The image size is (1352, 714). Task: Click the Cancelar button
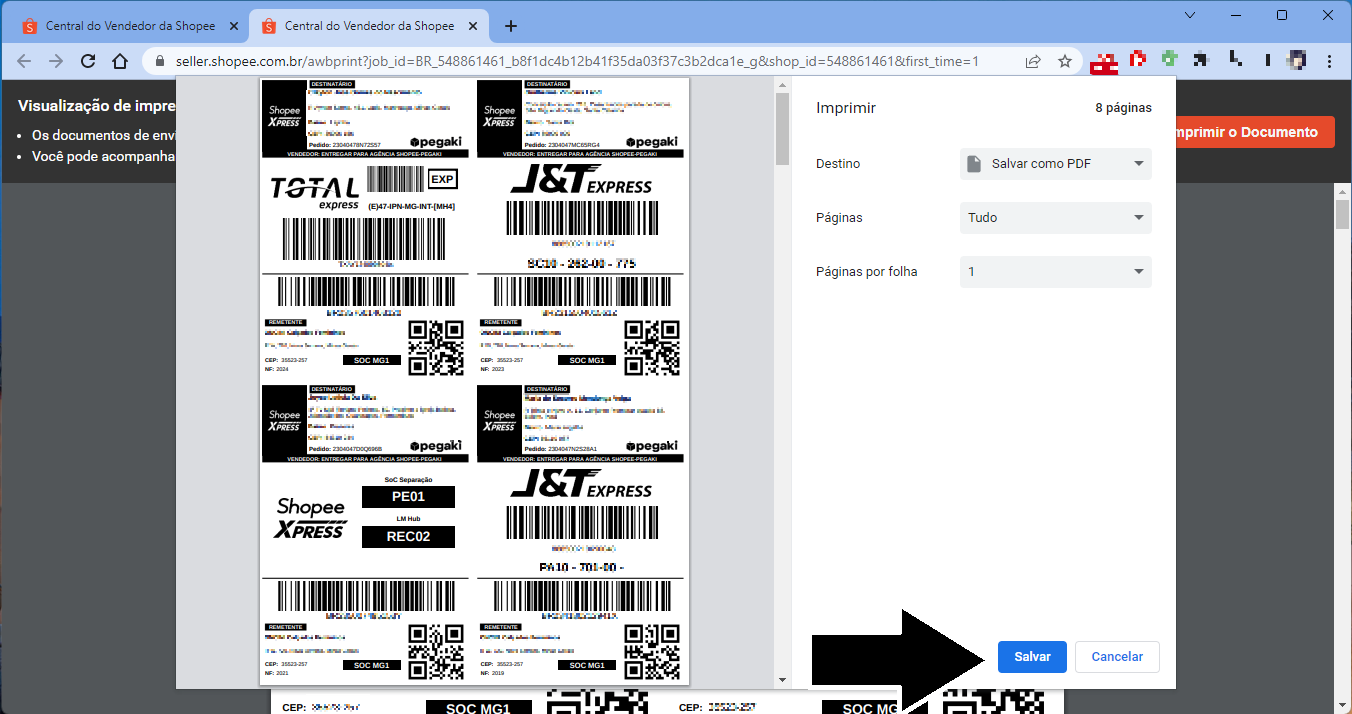(1116, 657)
